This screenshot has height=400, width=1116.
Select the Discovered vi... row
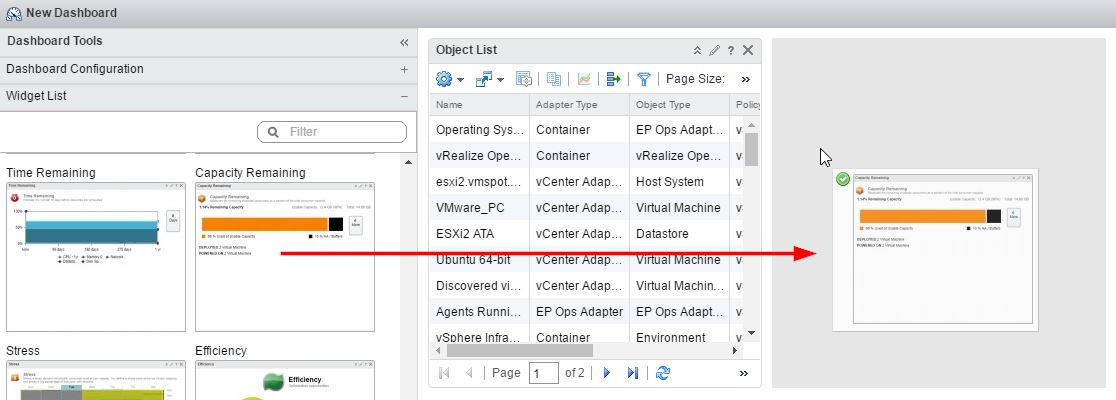(586, 285)
